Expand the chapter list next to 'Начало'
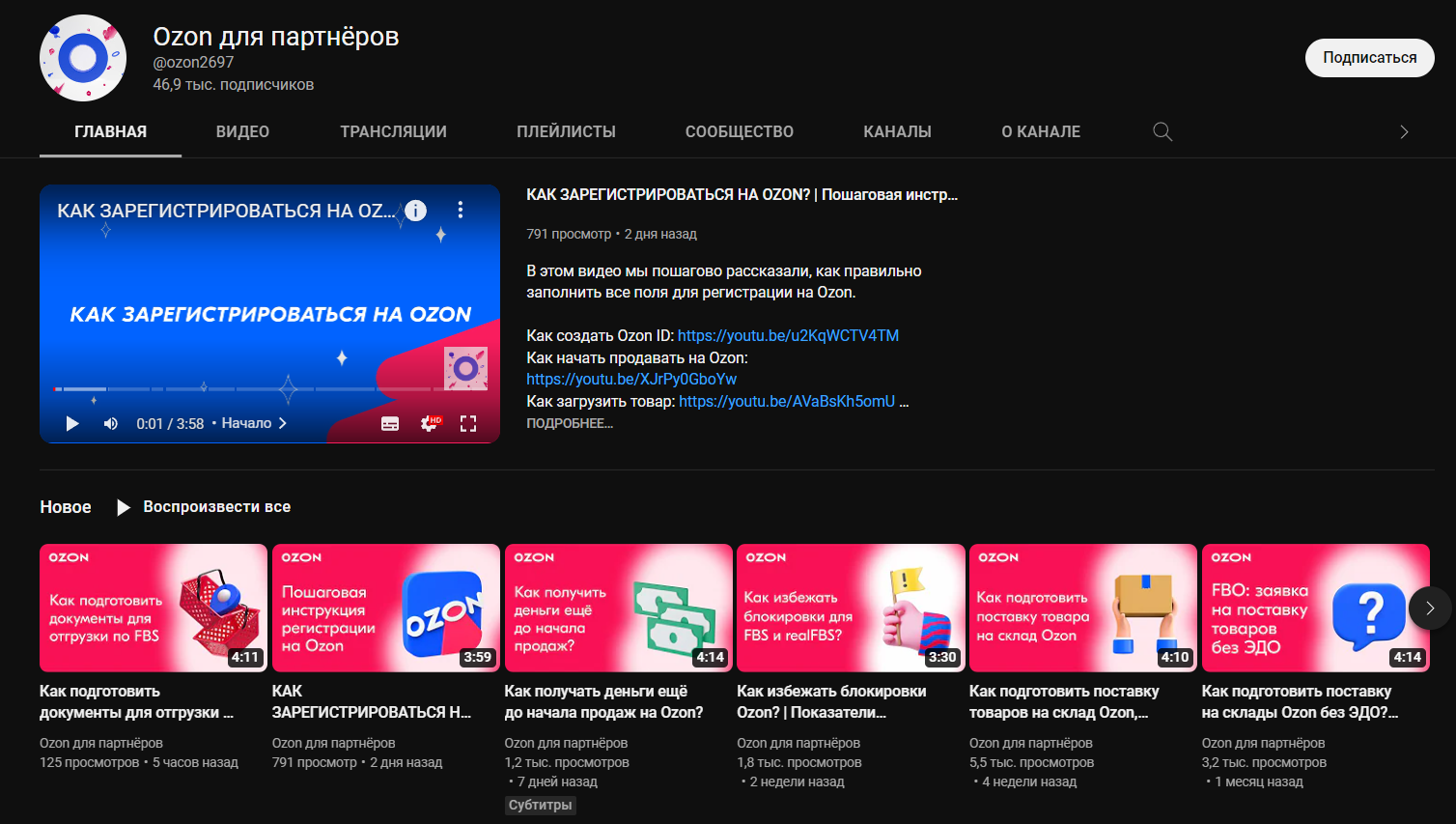The image size is (1456, 824). coord(282,423)
